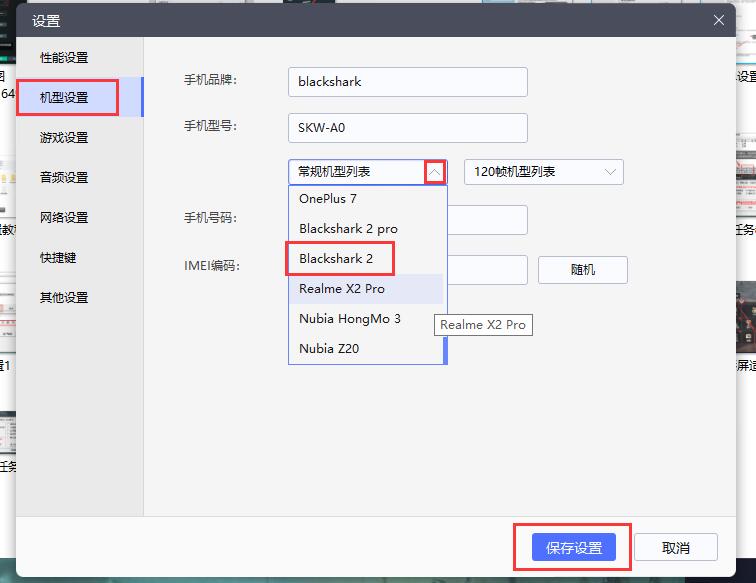Pick Nubia HongMo 3 from list
Viewport: 756px width, 583px height.
point(366,319)
